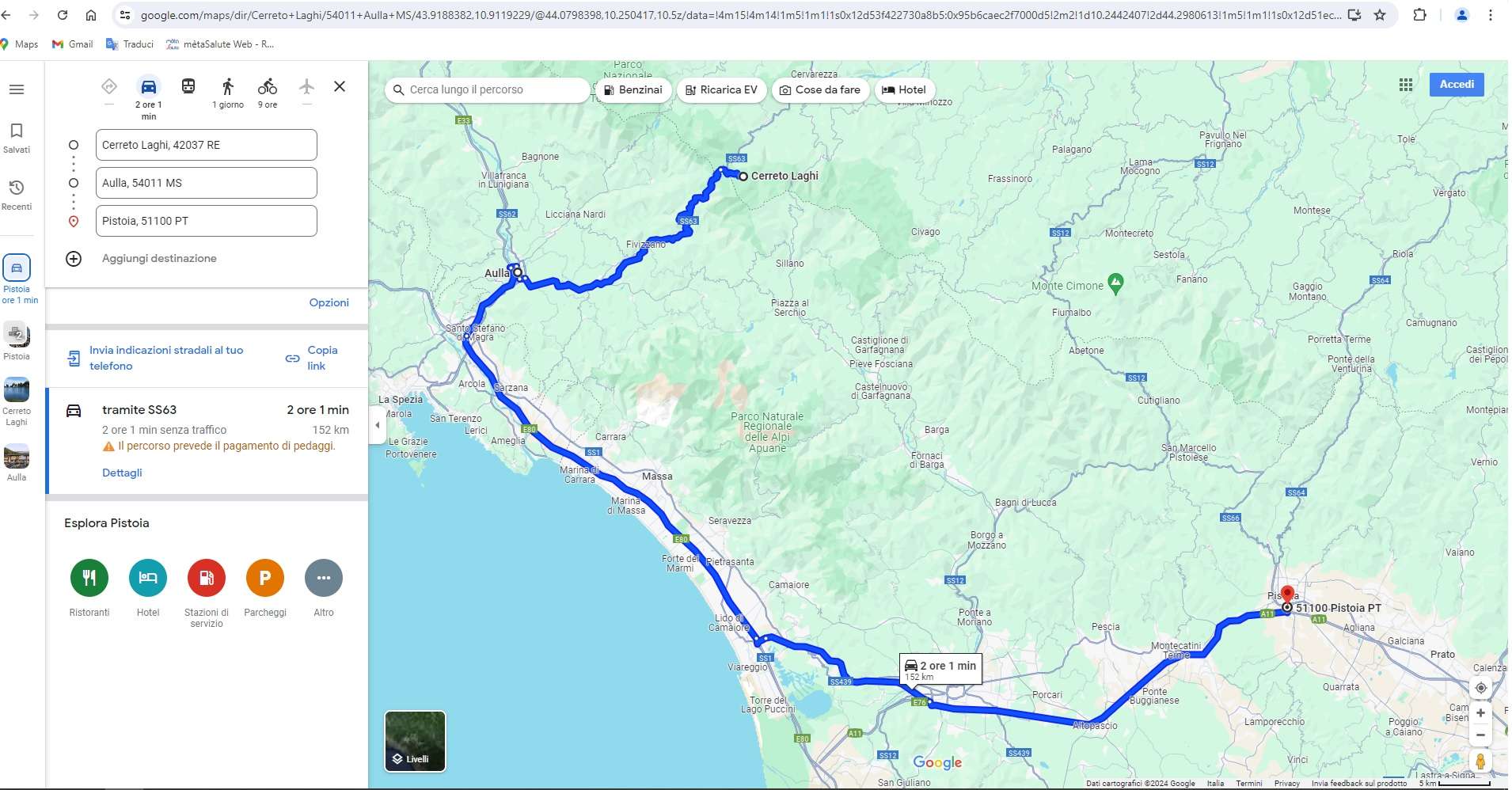Reload the browser page
Image resolution: width=1512 pixels, height=790 pixels.
point(63,15)
